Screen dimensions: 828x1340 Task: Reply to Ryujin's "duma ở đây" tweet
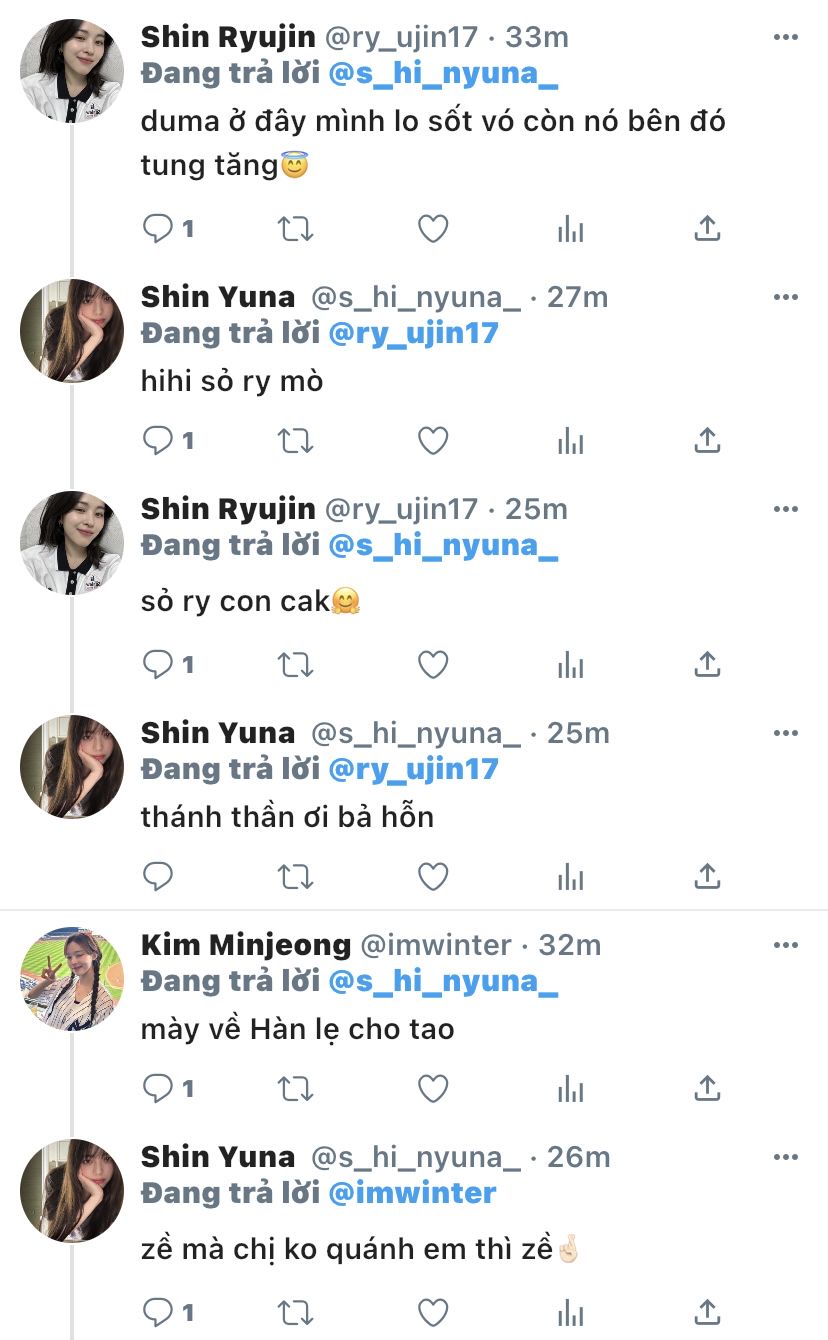pos(159,229)
